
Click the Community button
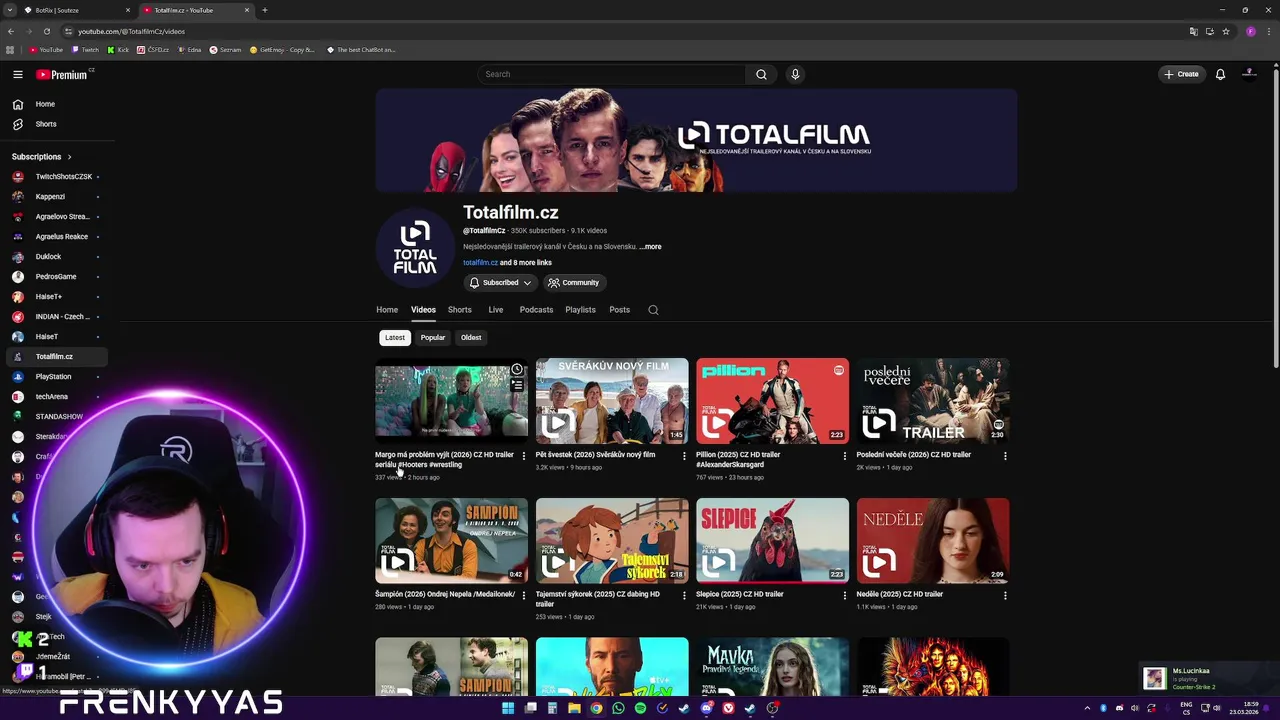(573, 283)
